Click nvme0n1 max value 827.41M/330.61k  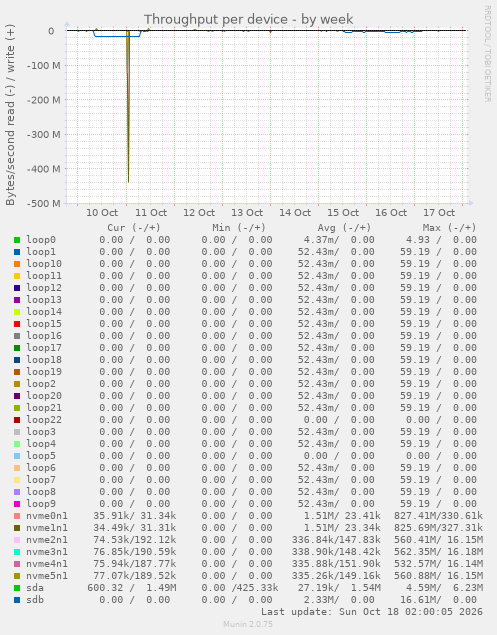(x=438, y=516)
